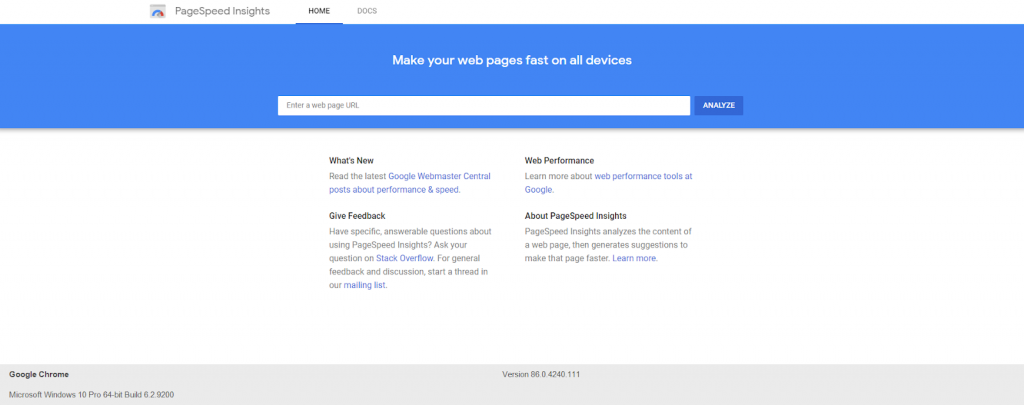Screen dimensions: 1024x405
Task: Select the 'Web Performance' heading
Action: [560, 161]
